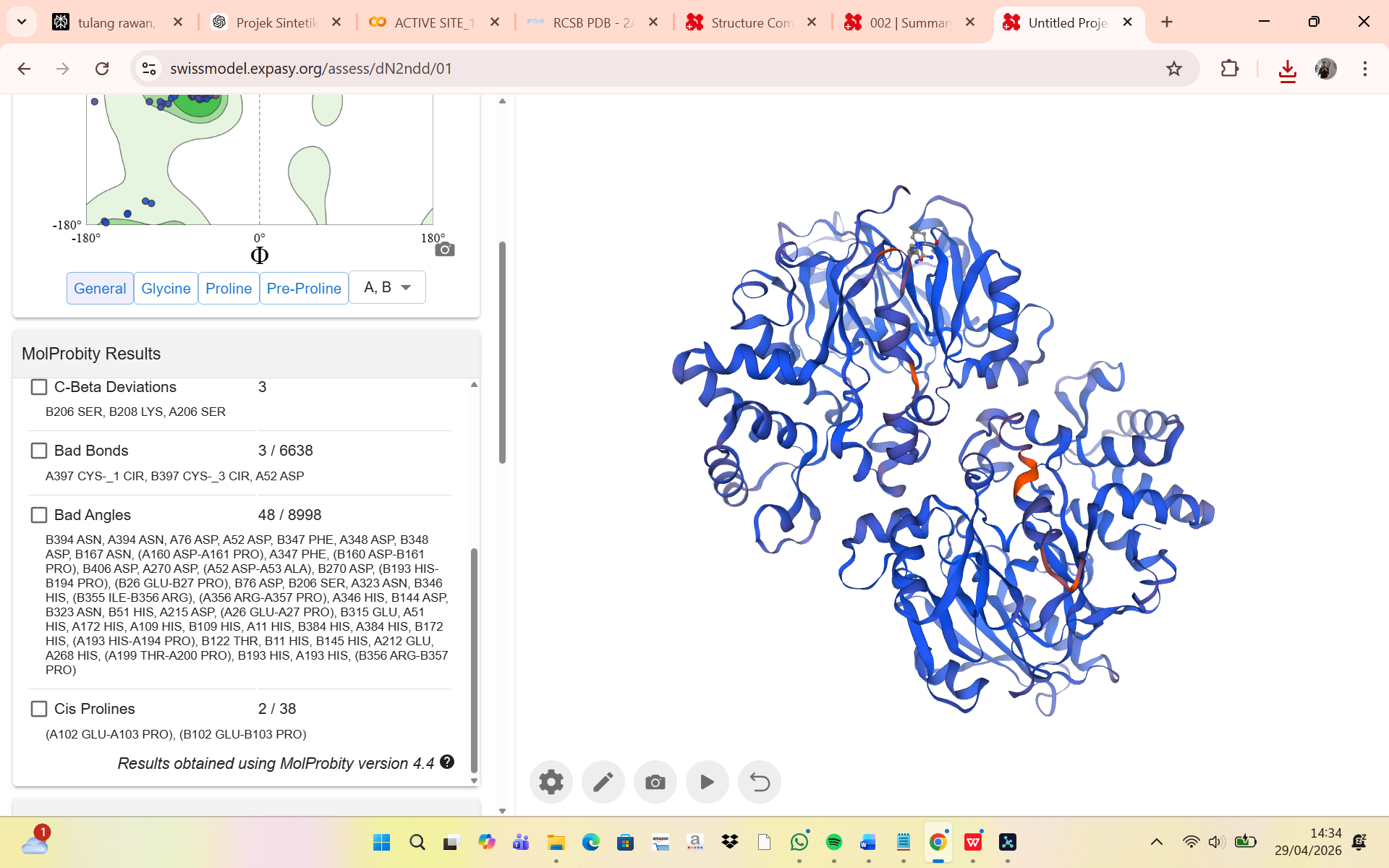
Task: Save Ramachandran plot image with camera icon
Action: pyautogui.click(x=445, y=250)
